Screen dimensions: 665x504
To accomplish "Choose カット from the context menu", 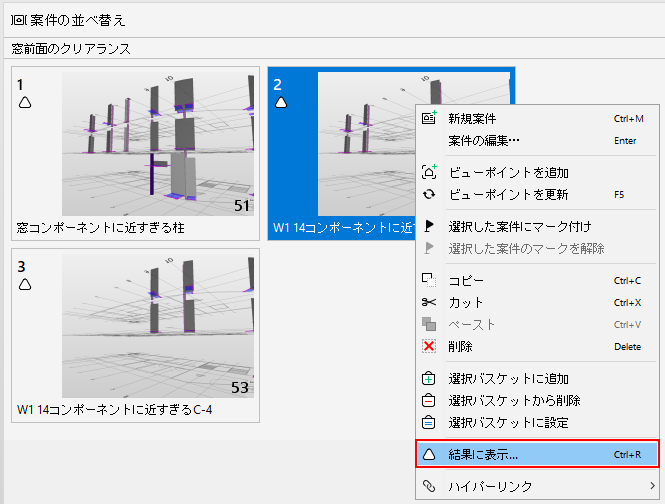I will pyautogui.click(x=537, y=302).
